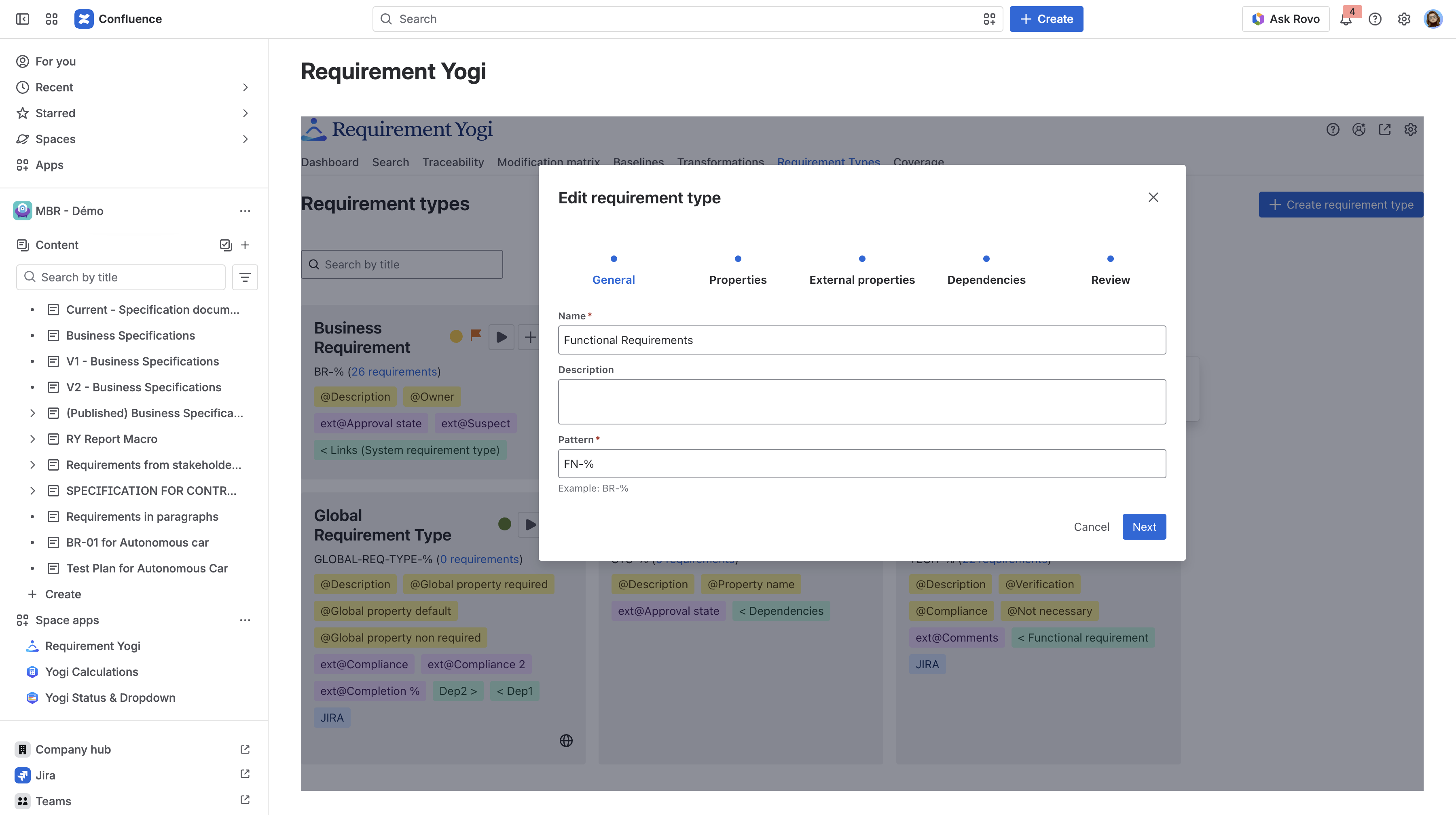The height and width of the screenshot is (815, 1456).
Task: Click the bulk select content icon
Action: pyautogui.click(x=226, y=245)
